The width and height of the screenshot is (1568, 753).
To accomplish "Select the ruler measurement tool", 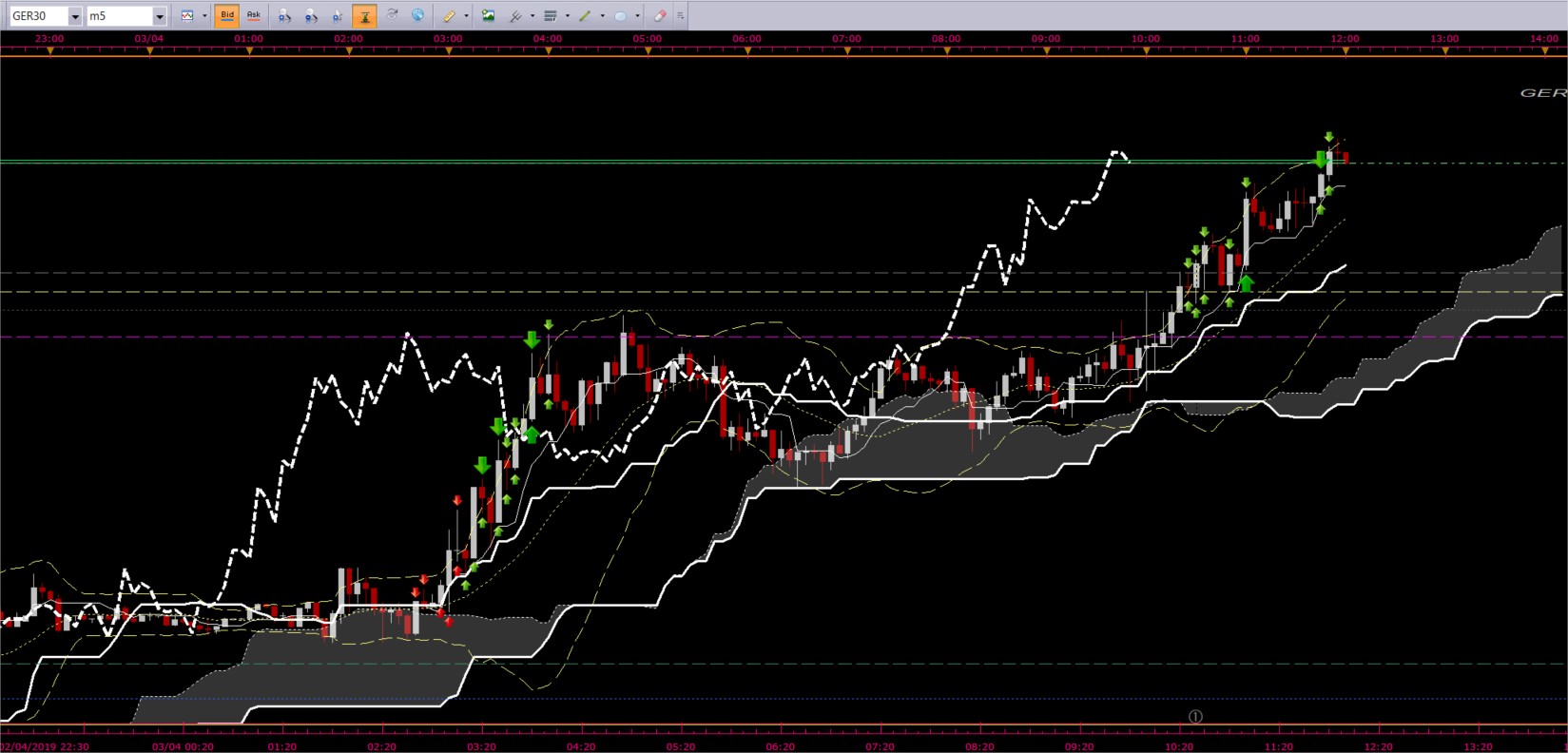I will [450, 15].
